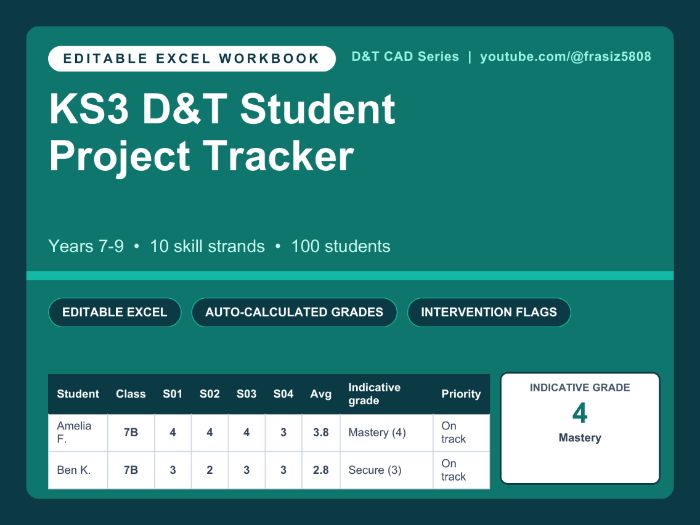Click Ben K.'s S04 score
Screen dimensions: 700x525
coord(283,470)
